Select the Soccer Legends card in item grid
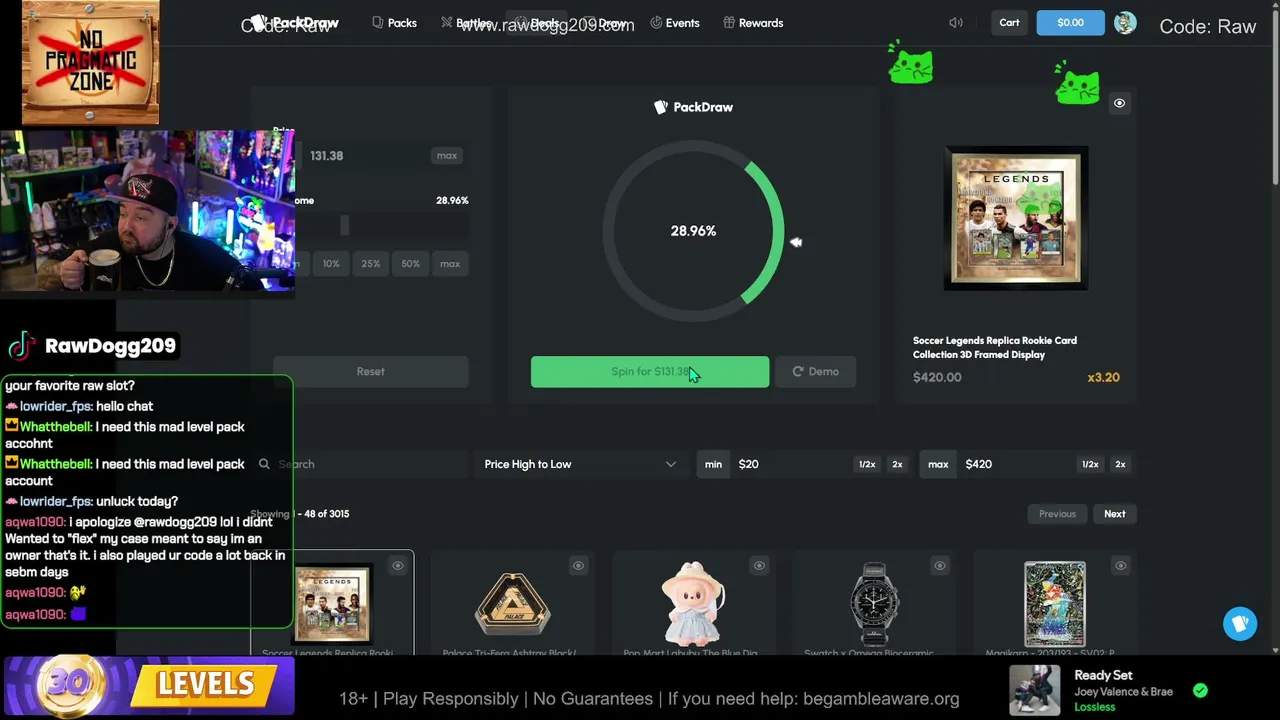This screenshot has height=720, width=1280. click(333, 604)
